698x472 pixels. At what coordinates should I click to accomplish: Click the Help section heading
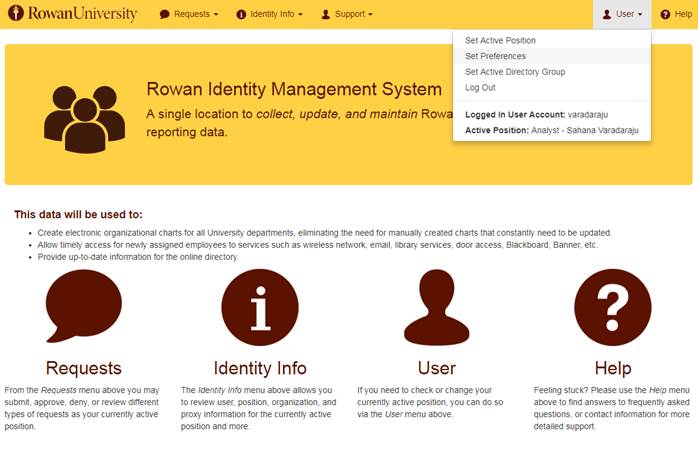[x=613, y=368]
